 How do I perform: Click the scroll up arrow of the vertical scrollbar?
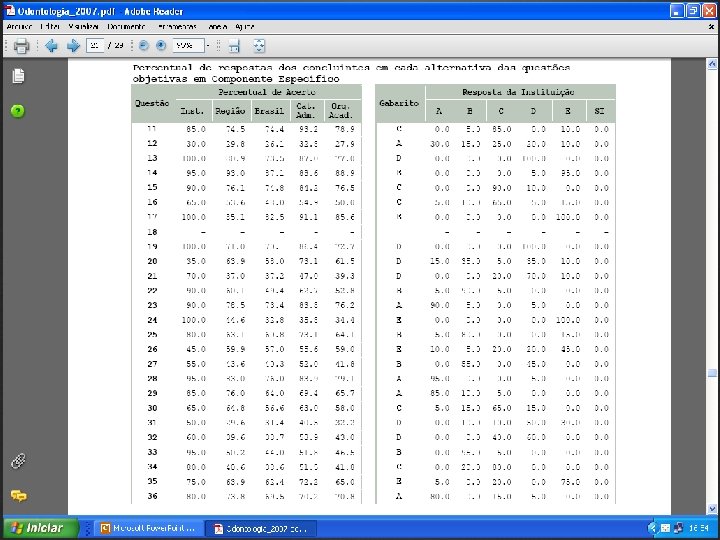tap(712, 64)
